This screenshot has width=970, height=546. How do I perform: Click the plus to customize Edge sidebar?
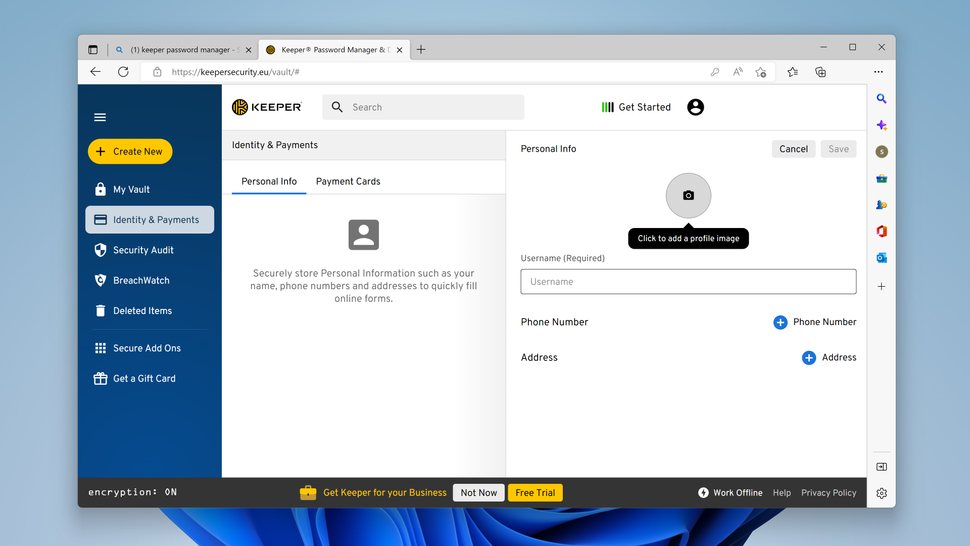(x=882, y=286)
